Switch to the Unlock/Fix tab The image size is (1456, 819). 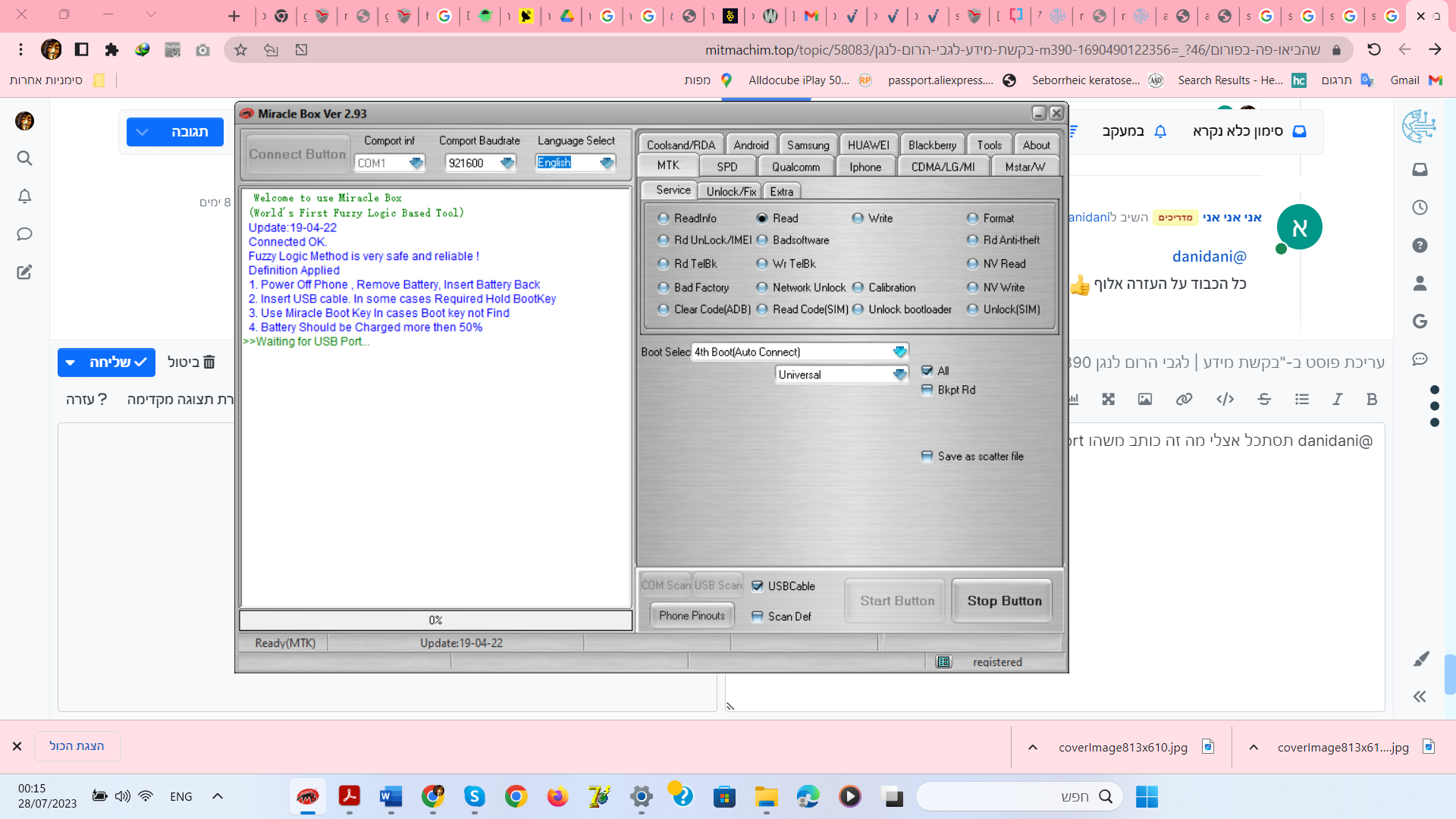coord(731,192)
